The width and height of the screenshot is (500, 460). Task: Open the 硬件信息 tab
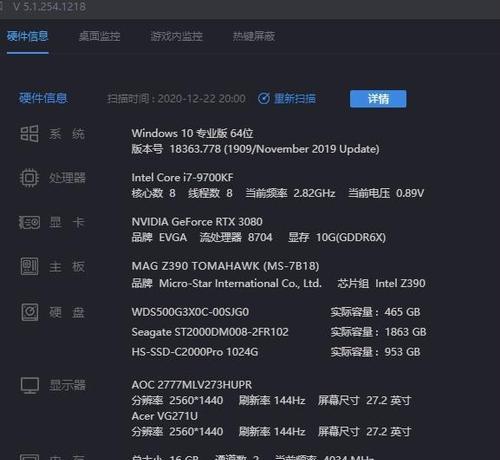pyautogui.click(x=28, y=36)
